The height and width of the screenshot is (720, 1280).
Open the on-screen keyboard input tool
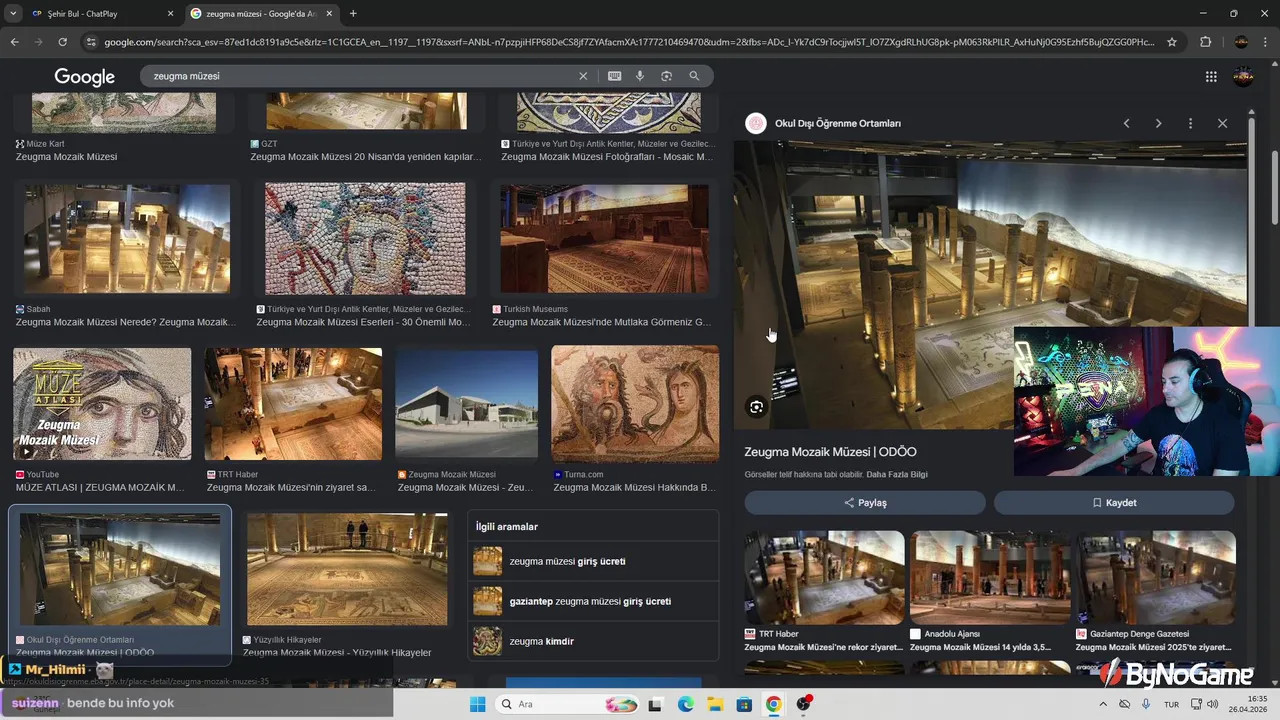coord(614,76)
